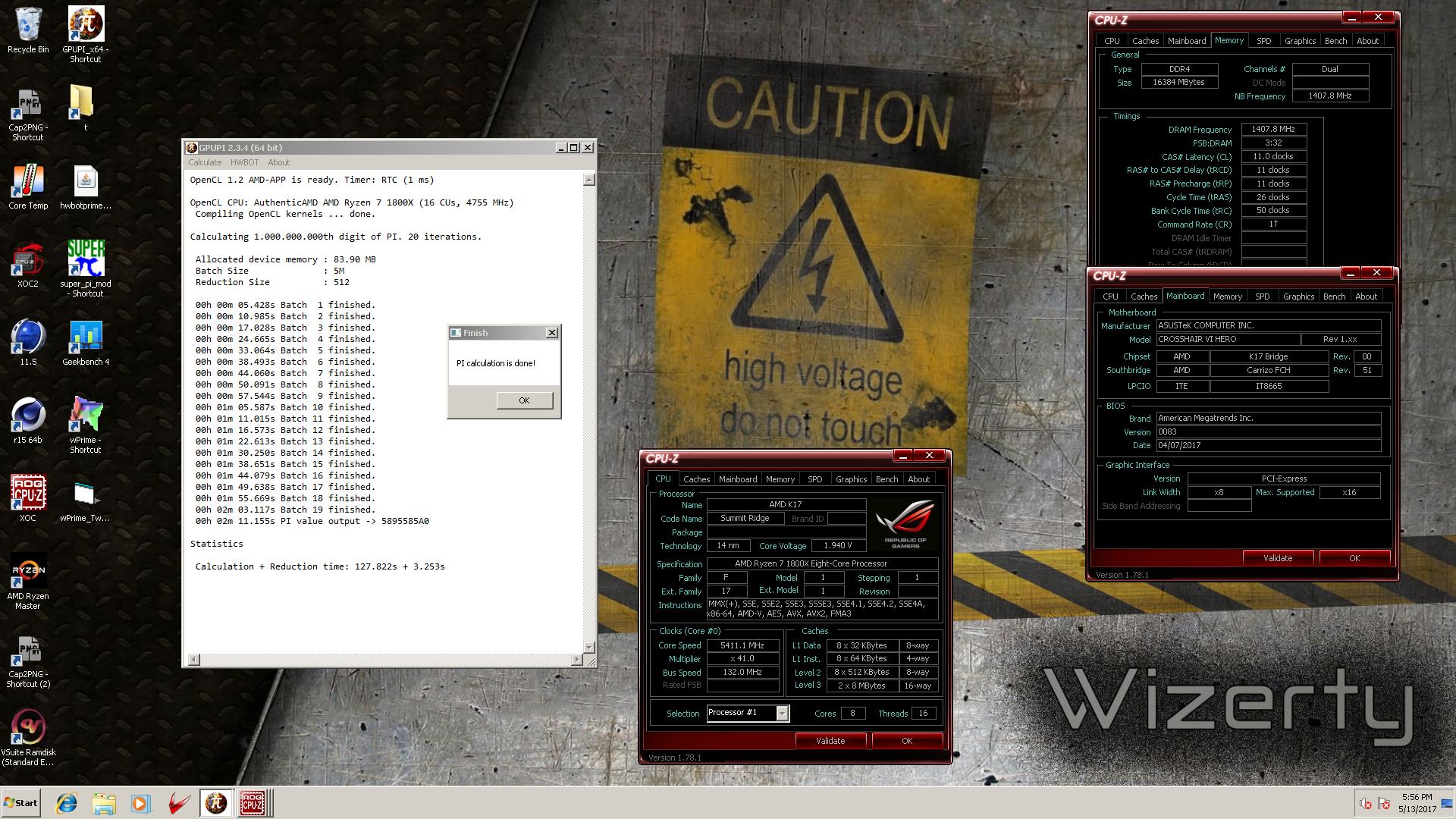
Task: Launch AMD Ryzen Master icon
Action: coord(28,582)
